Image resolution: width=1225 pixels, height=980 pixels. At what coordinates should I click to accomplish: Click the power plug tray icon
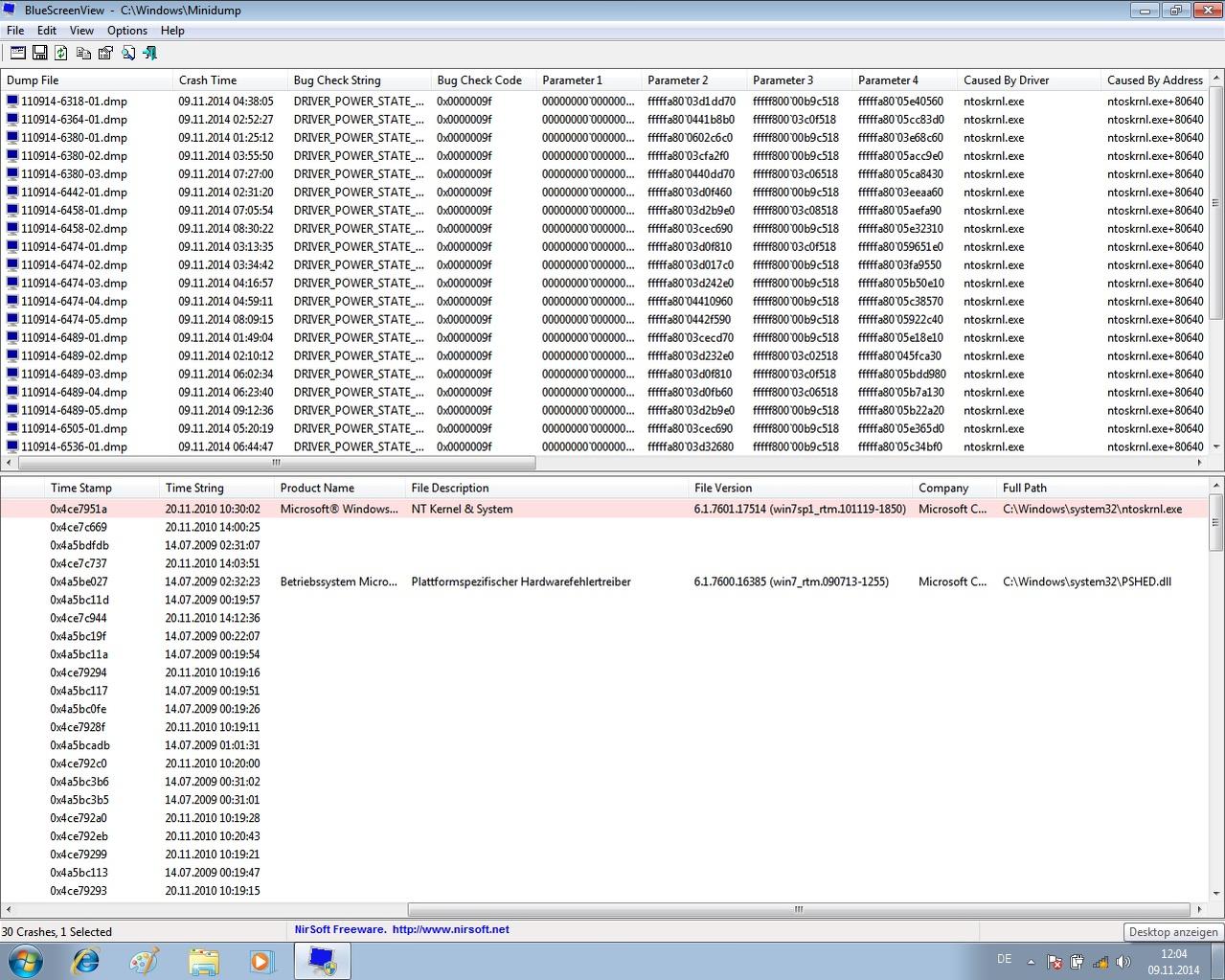pos(1077,962)
